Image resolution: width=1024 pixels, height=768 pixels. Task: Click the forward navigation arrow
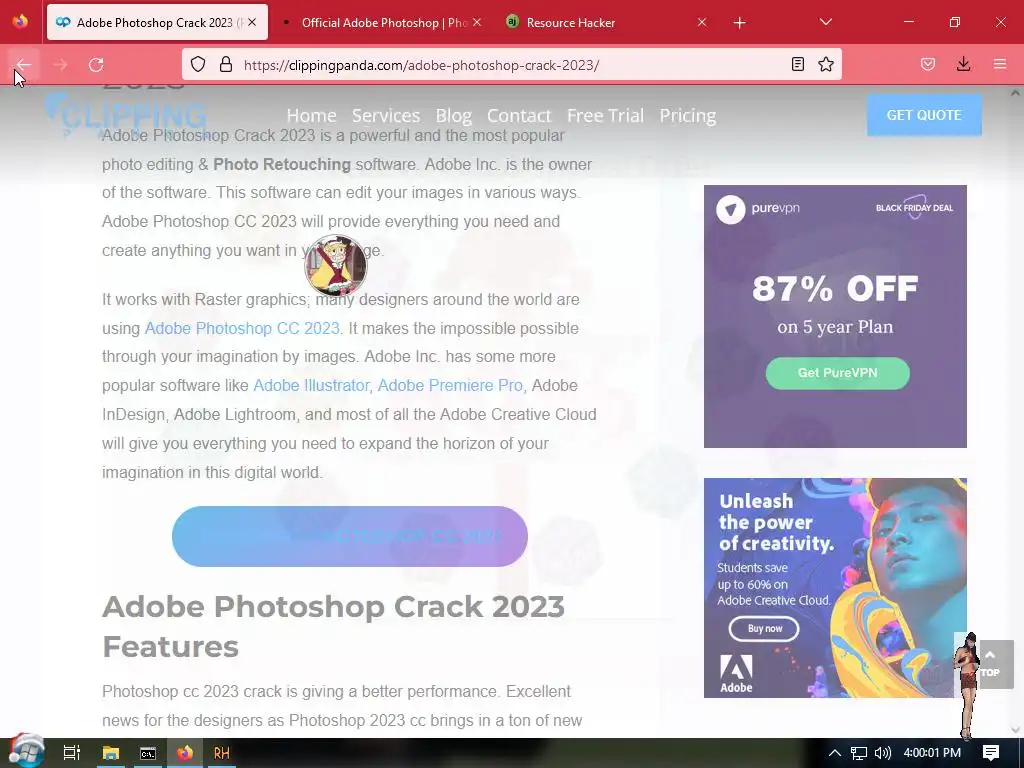point(60,65)
